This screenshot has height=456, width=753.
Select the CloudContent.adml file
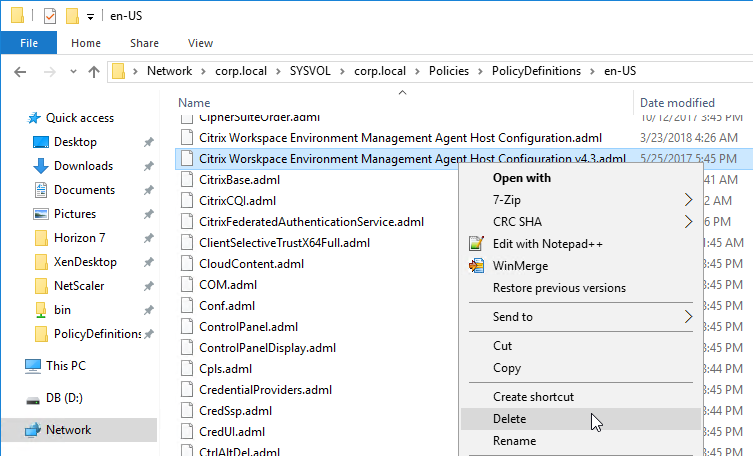252,264
